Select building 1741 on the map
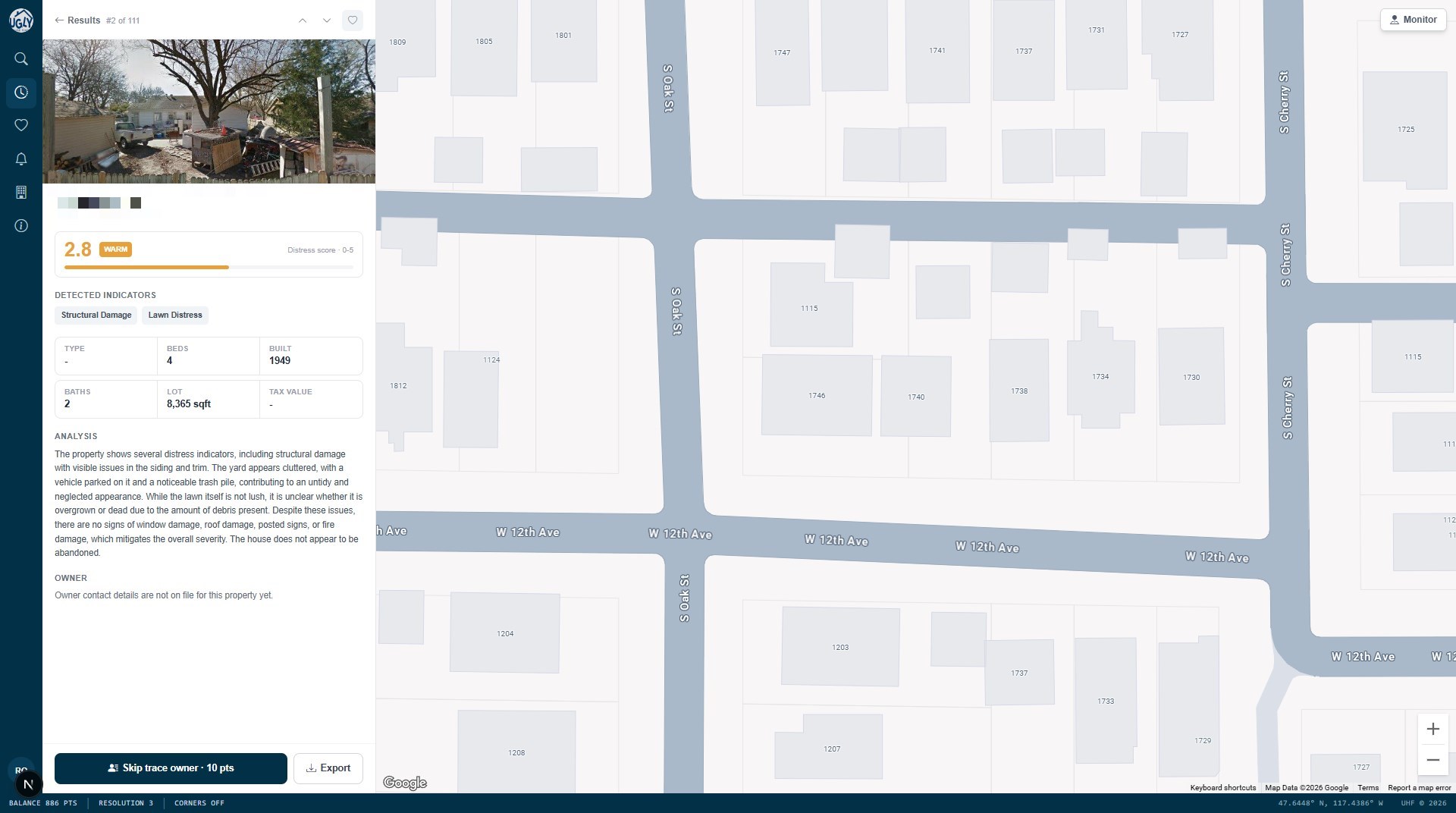 pos(937,51)
